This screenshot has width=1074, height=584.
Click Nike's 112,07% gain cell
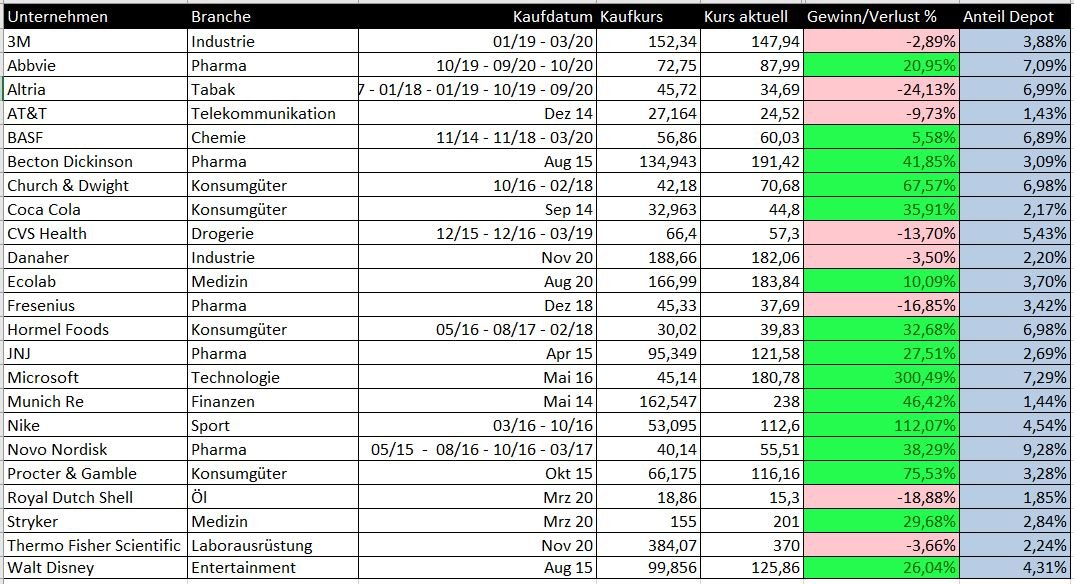pos(880,426)
